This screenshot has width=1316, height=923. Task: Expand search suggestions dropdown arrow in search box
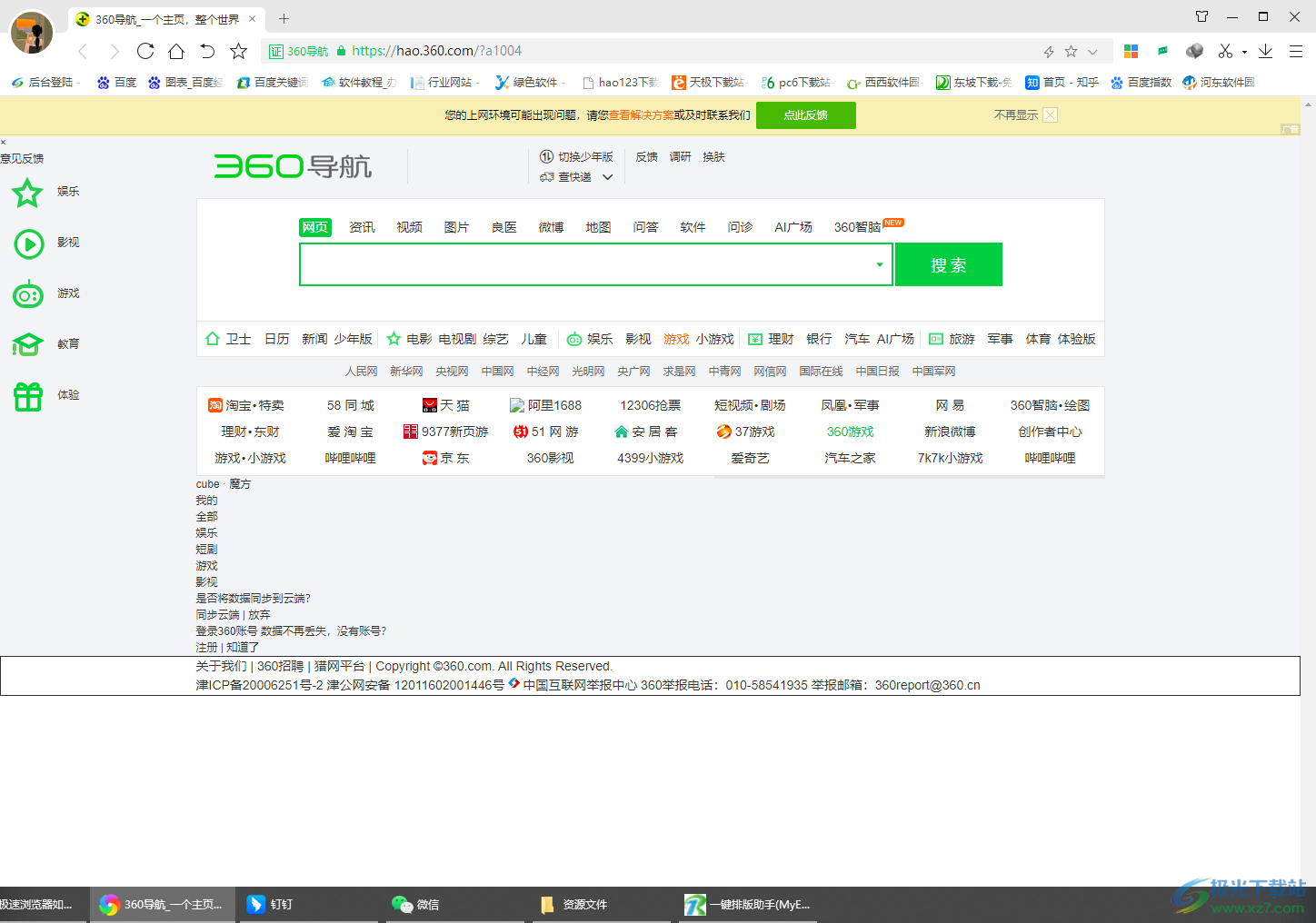(879, 265)
